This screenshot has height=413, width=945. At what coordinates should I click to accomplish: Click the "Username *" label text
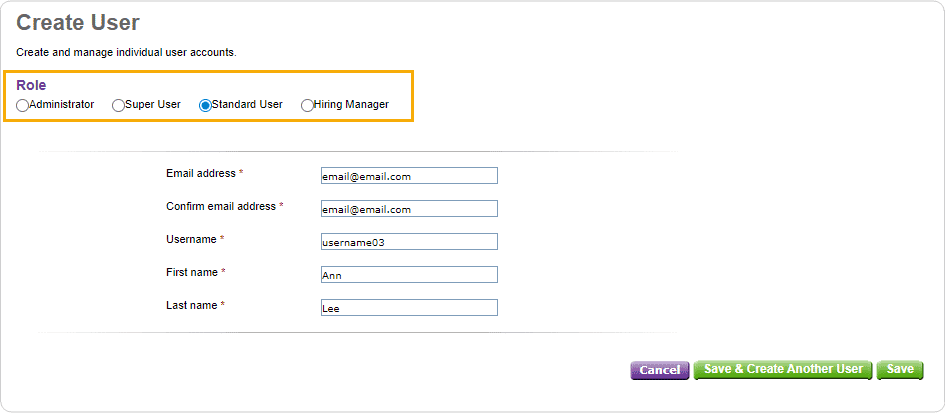pos(195,239)
